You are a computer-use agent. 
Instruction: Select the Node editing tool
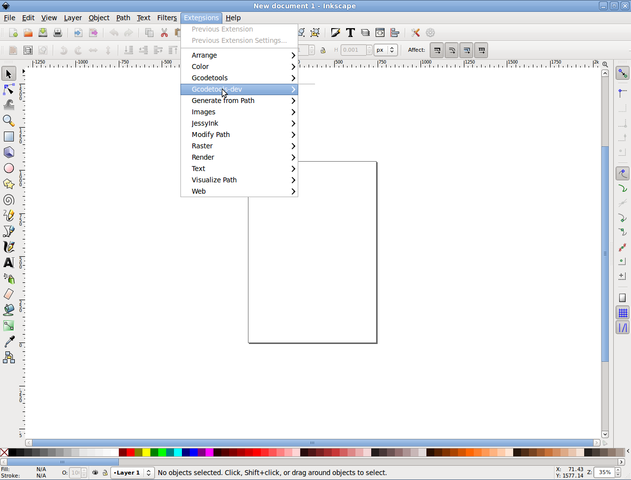8,89
